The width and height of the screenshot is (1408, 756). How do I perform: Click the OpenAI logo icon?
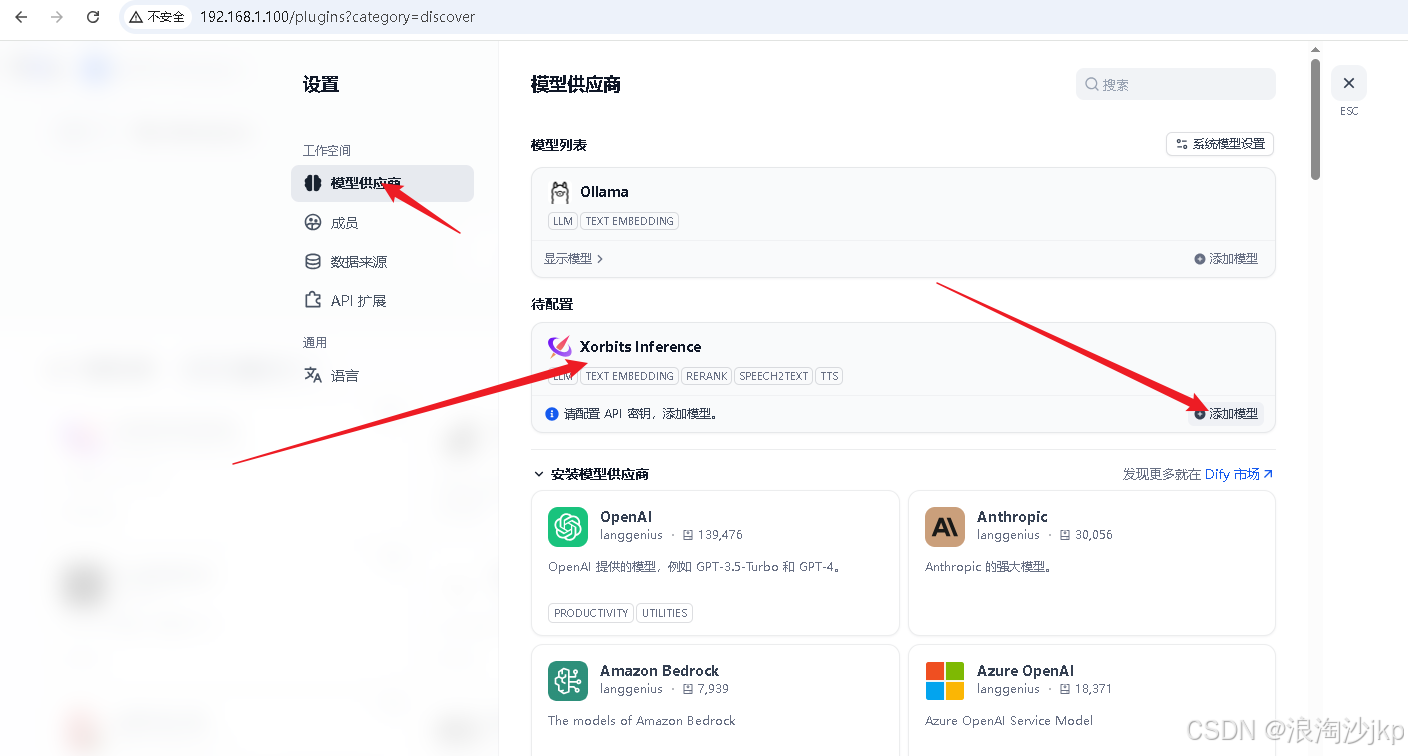(568, 527)
